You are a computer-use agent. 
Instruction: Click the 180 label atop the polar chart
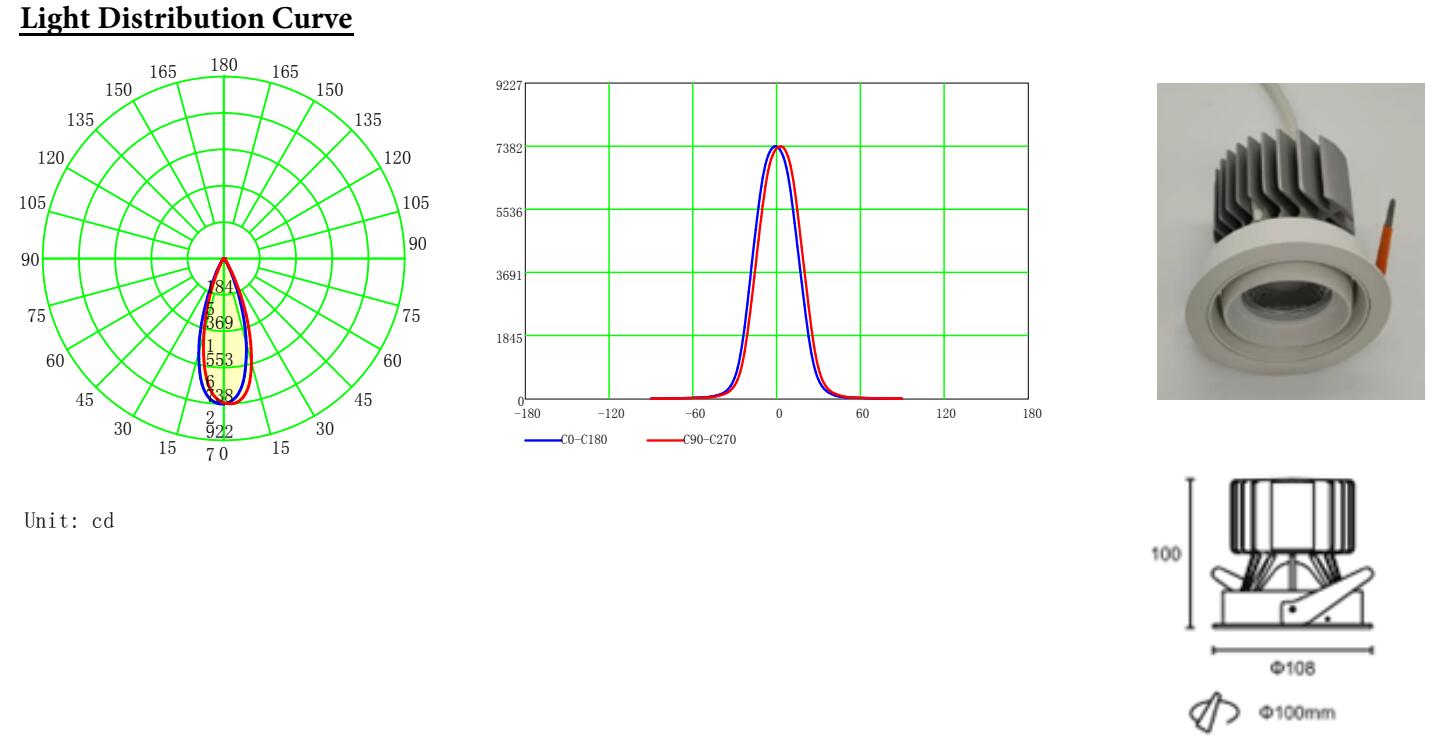(223, 64)
